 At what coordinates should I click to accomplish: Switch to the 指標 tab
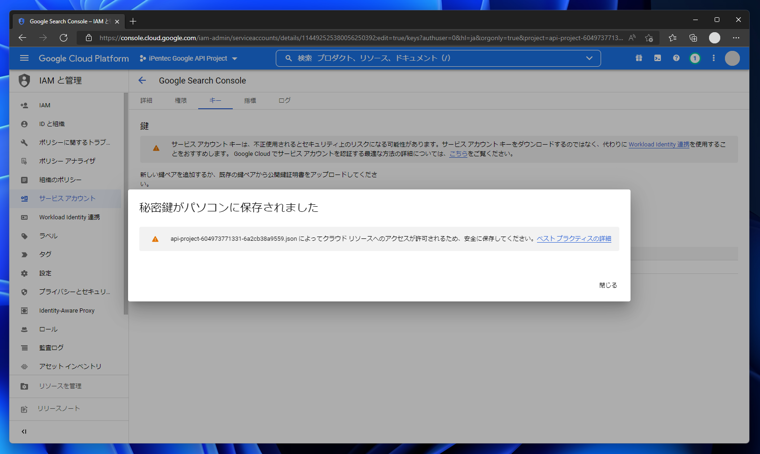250,101
